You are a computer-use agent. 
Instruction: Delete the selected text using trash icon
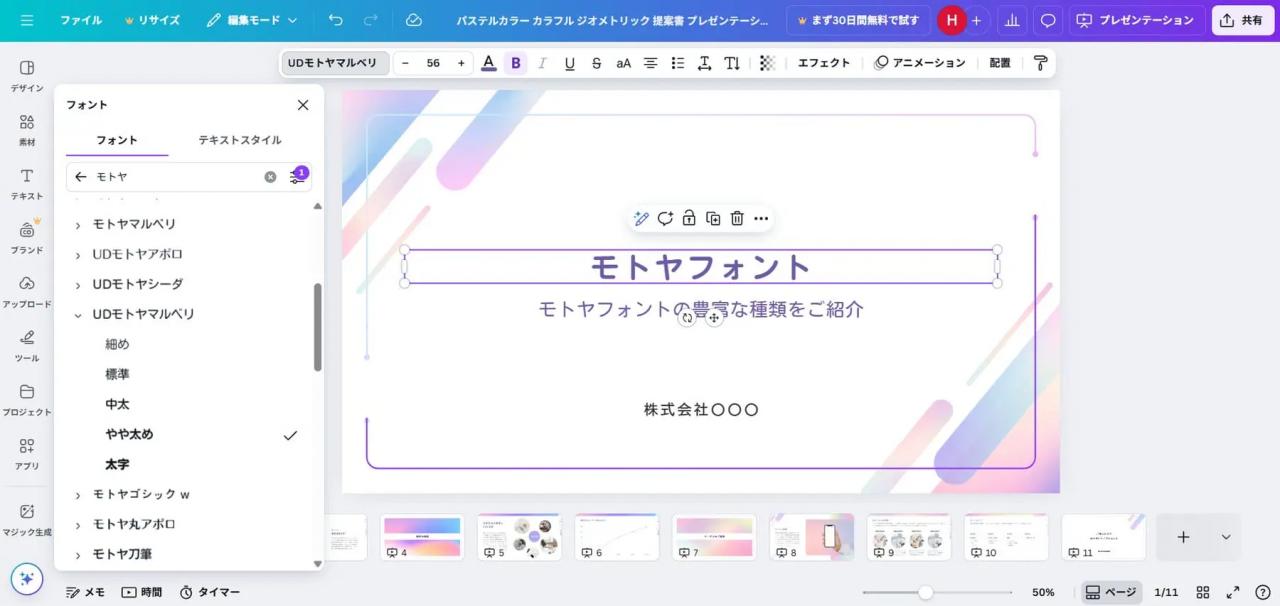(x=737, y=218)
